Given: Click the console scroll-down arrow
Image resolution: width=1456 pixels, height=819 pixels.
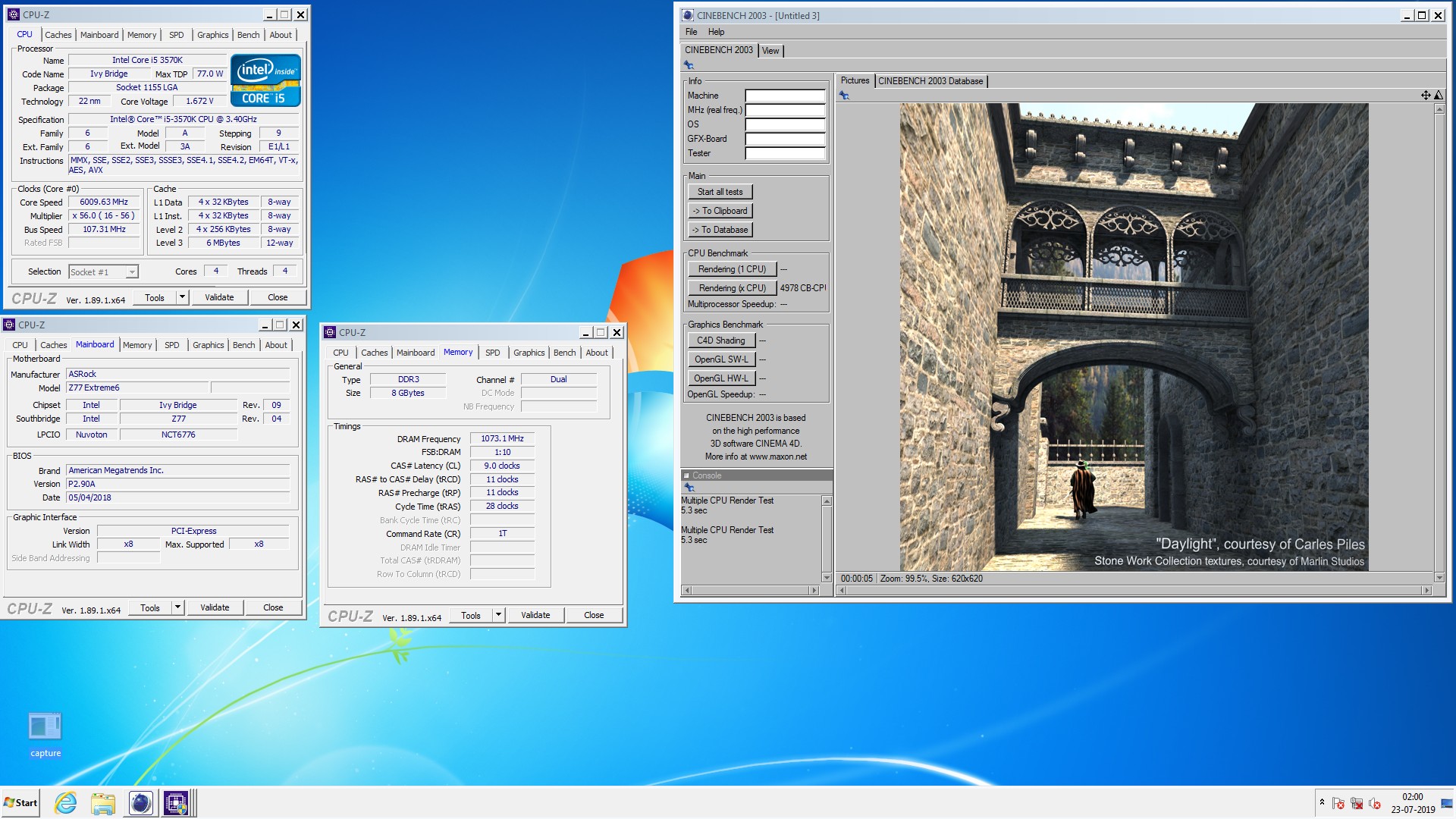Looking at the screenshot, I should tap(827, 578).
